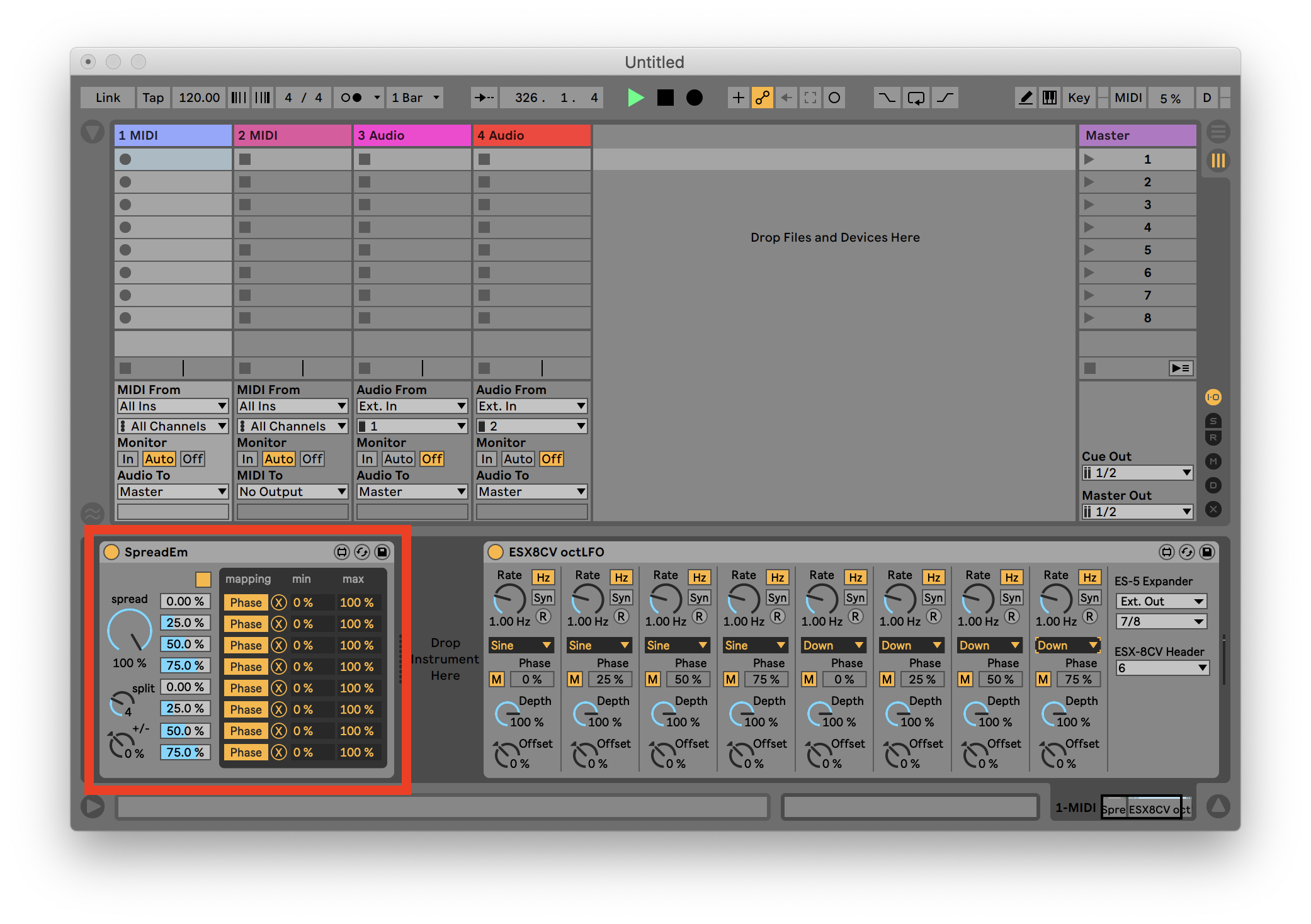Viewport: 1311px width, 924px height.
Task: Select the 2 MIDI track header
Action: pyautogui.click(x=292, y=135)
